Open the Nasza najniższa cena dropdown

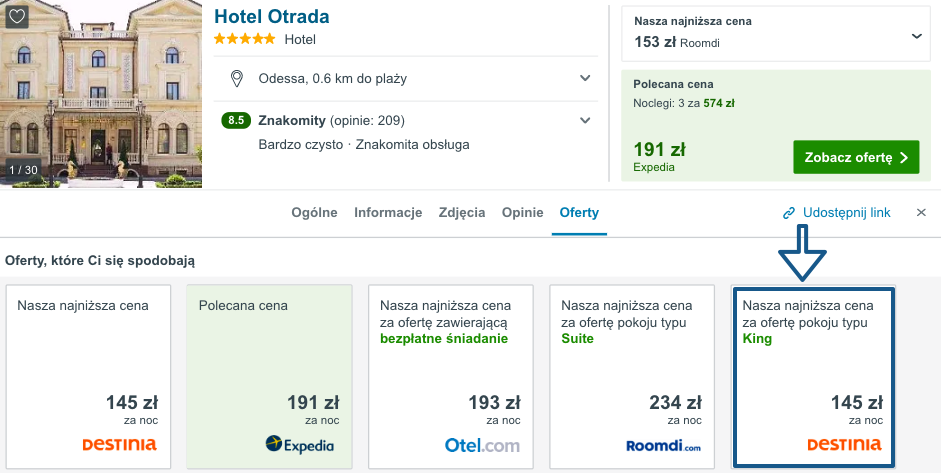pos(775,34)
